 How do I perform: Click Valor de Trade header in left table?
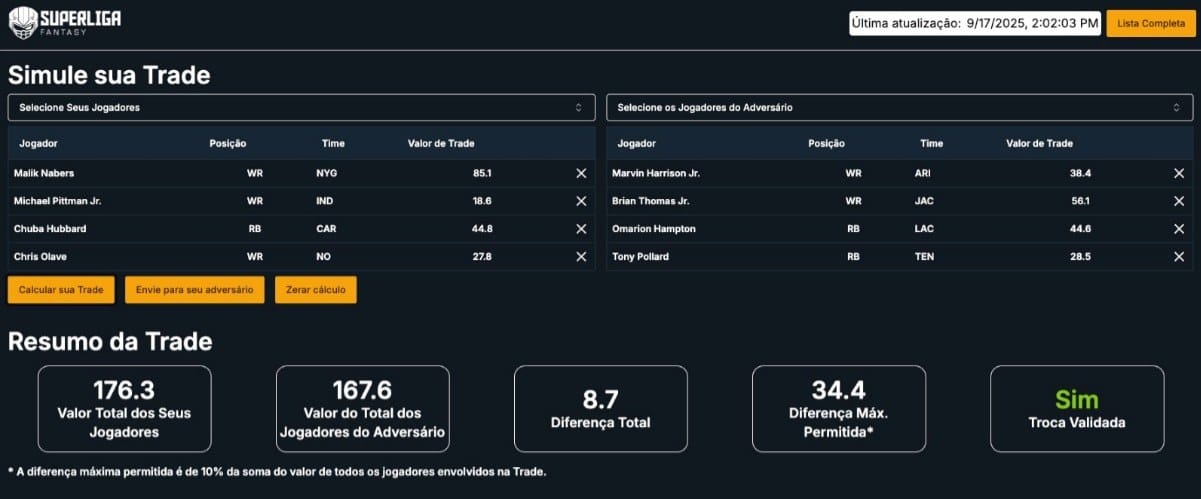(x=441, y=143)
